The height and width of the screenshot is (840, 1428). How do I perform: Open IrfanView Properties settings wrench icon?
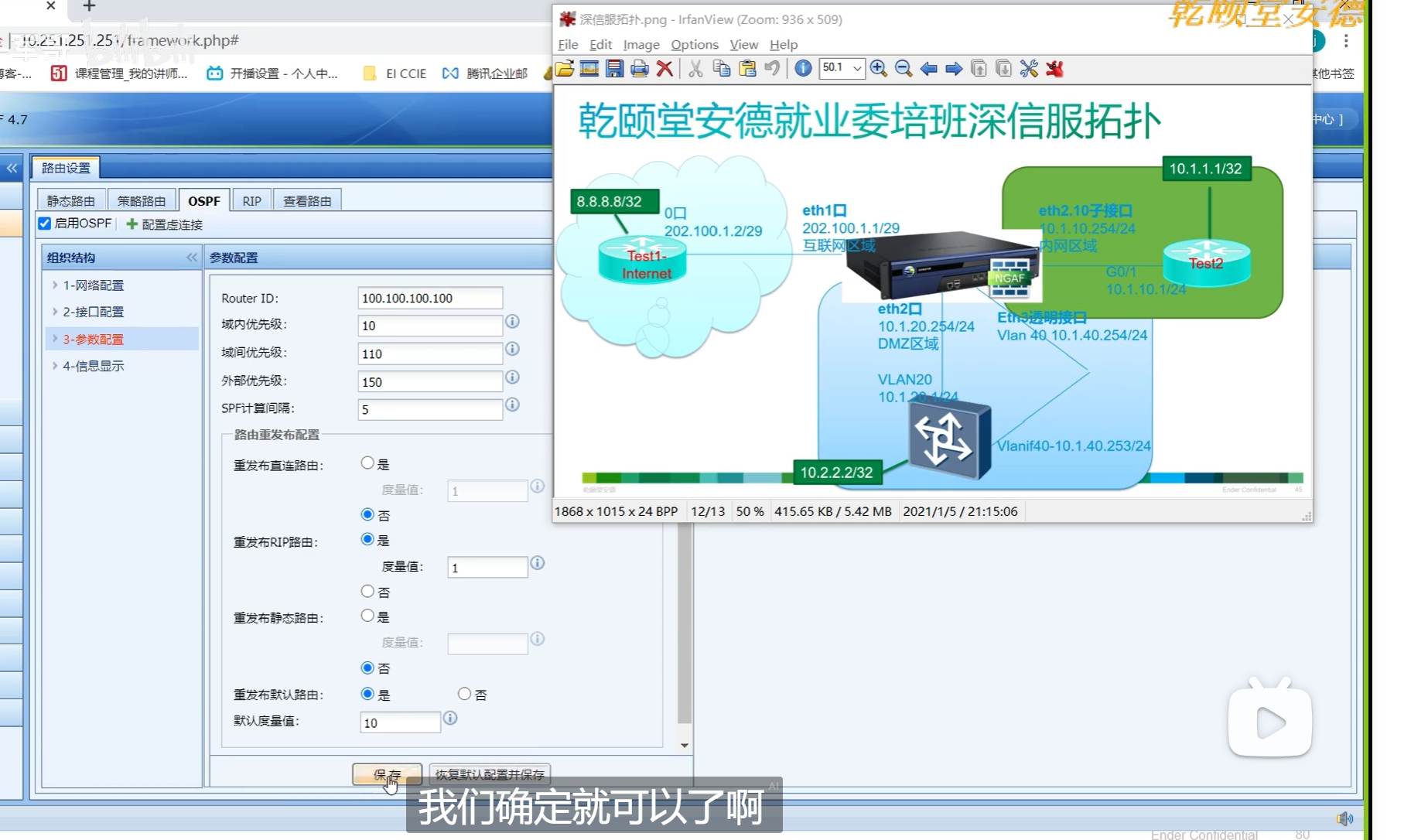click(1029, 69)
